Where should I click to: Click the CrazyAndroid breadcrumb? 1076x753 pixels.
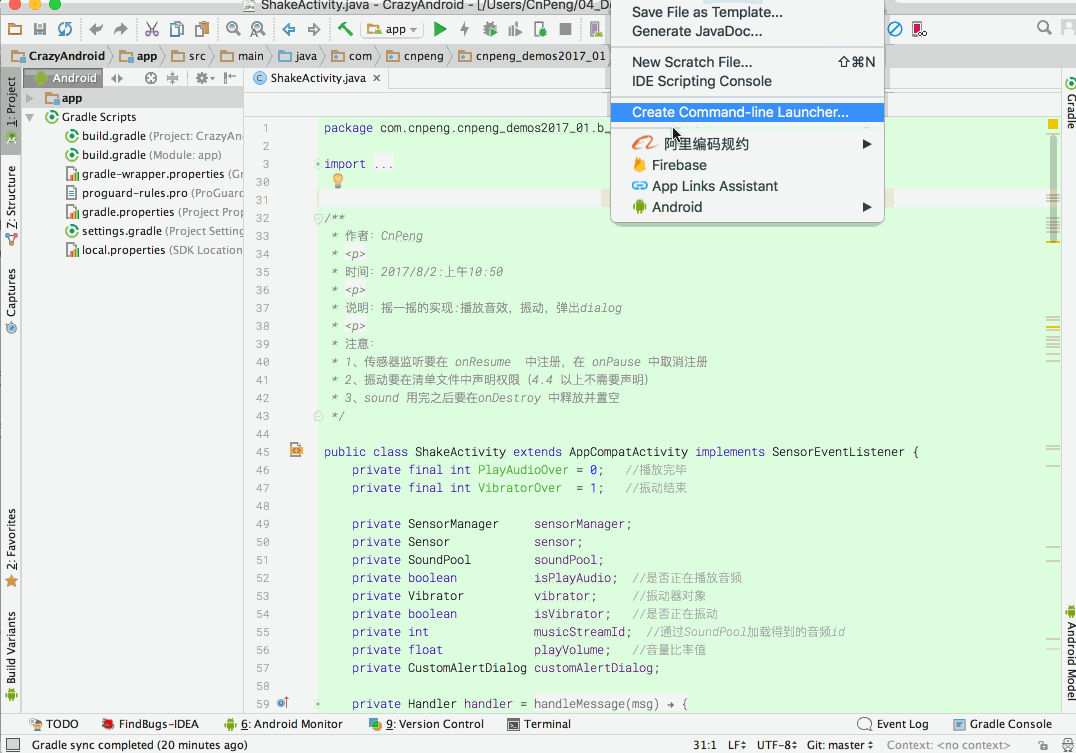[58, 56]
